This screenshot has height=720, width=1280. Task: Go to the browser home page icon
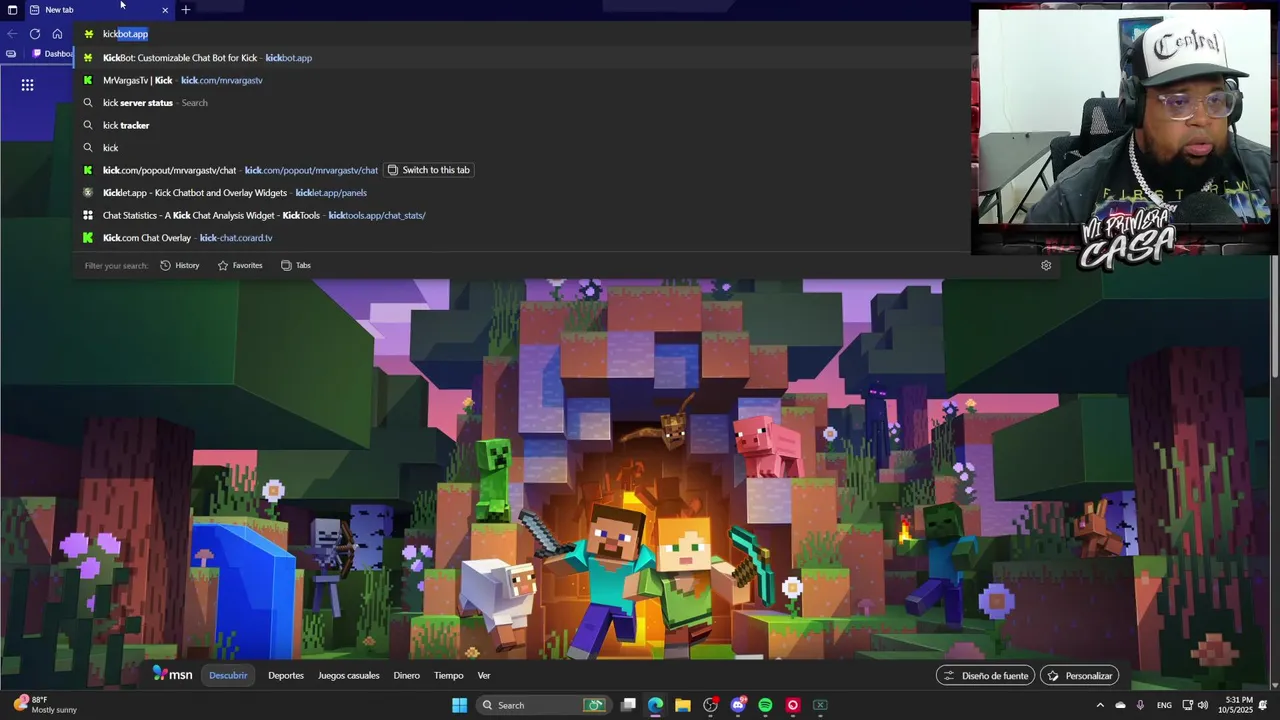tap(57, 33)
